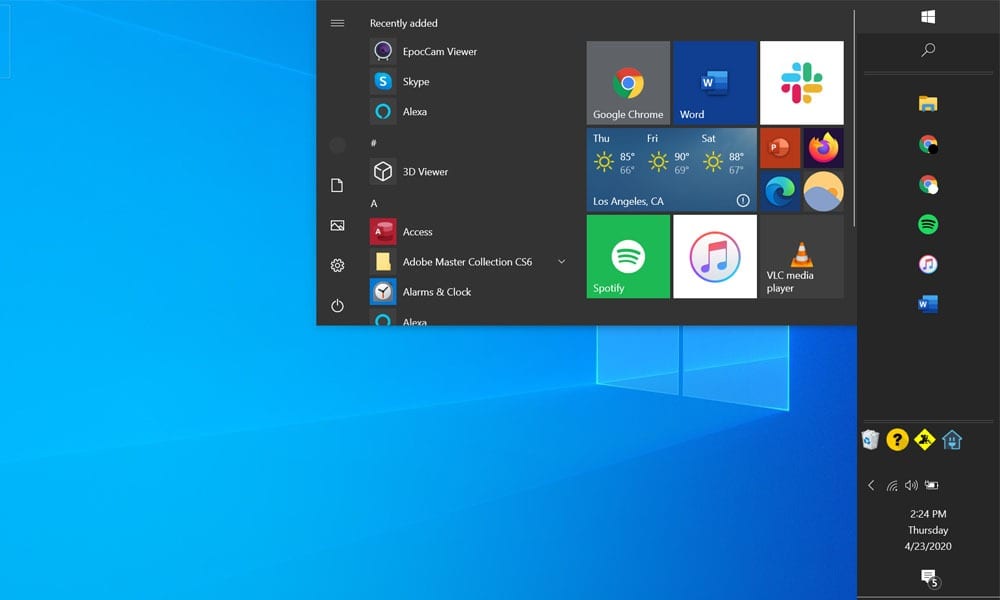Start VLC media player from its tile

click(801, 257)
